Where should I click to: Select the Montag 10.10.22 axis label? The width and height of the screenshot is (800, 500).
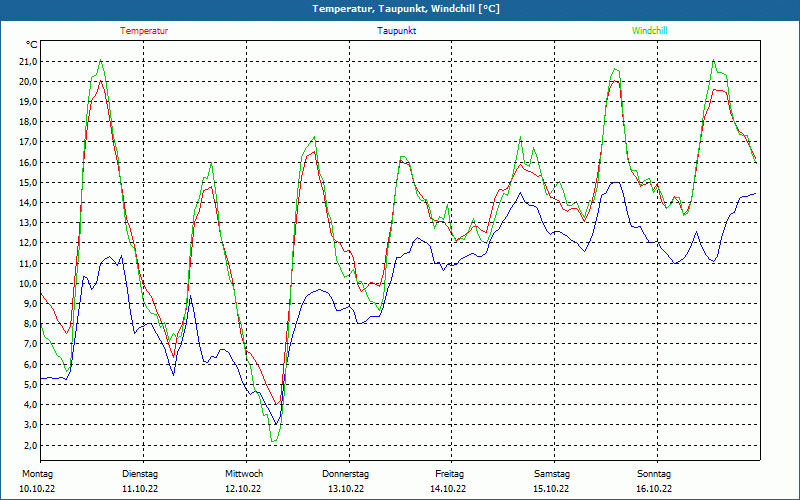(x=37, y=481)
